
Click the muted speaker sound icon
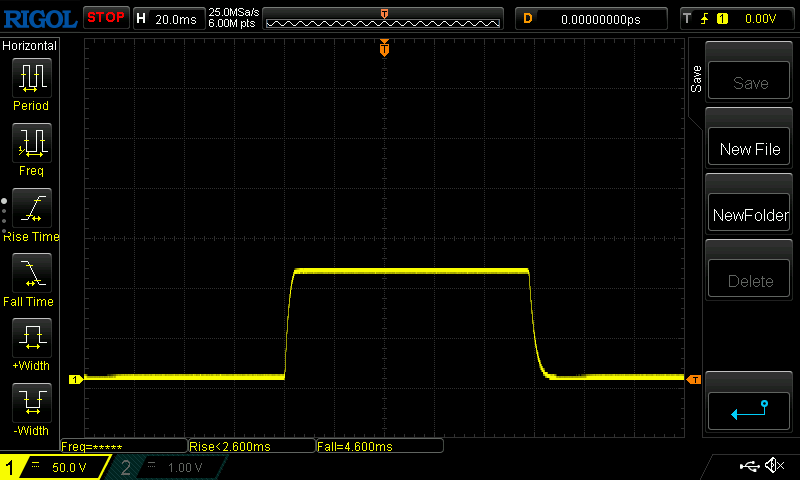click(774, 465)
